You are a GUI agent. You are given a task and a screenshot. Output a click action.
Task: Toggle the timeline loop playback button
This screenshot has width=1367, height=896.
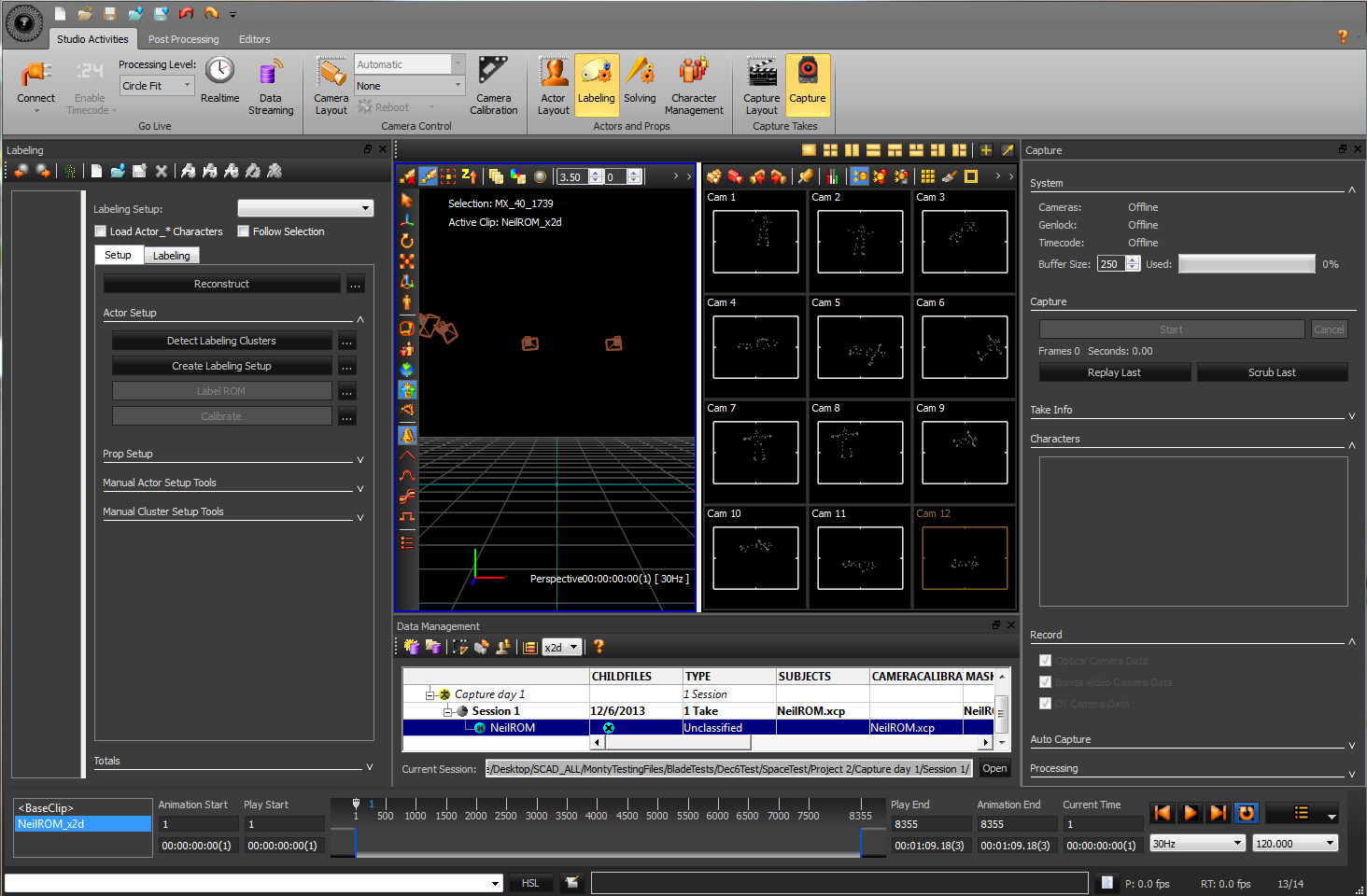click(x=1246, y=813)
